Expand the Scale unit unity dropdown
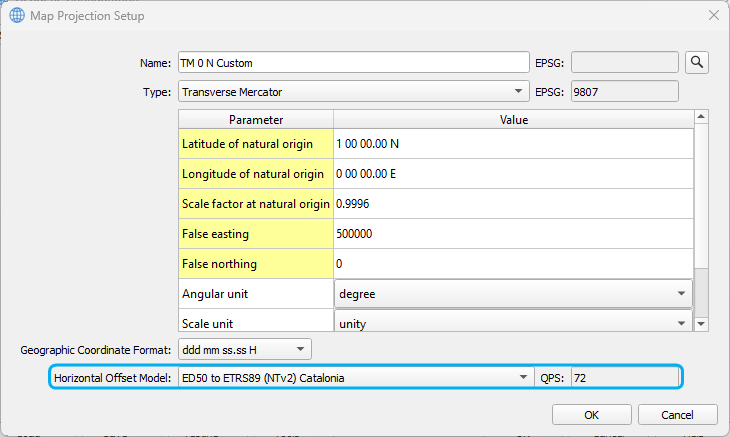Viewport: 730px width, 437px height. pyautogui.click(x=513, y=323)
